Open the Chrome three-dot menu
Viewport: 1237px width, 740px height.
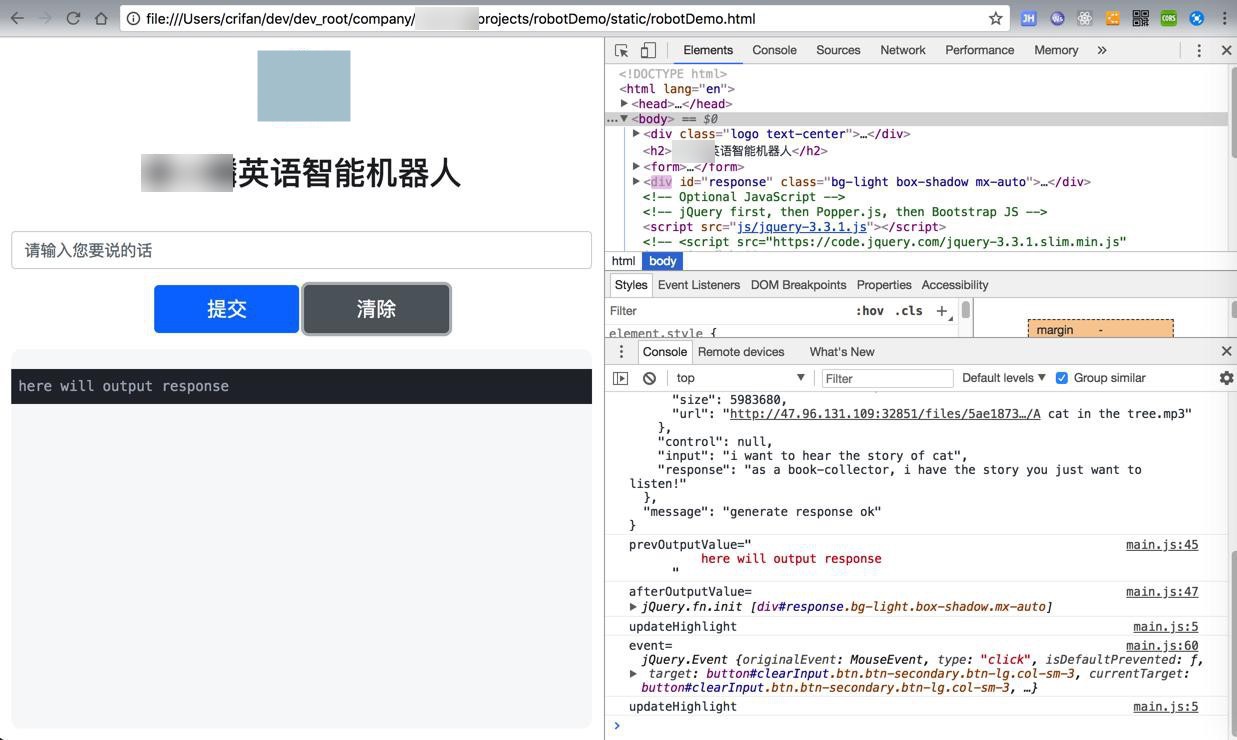pyautogui.click(x=1224, y=18)
